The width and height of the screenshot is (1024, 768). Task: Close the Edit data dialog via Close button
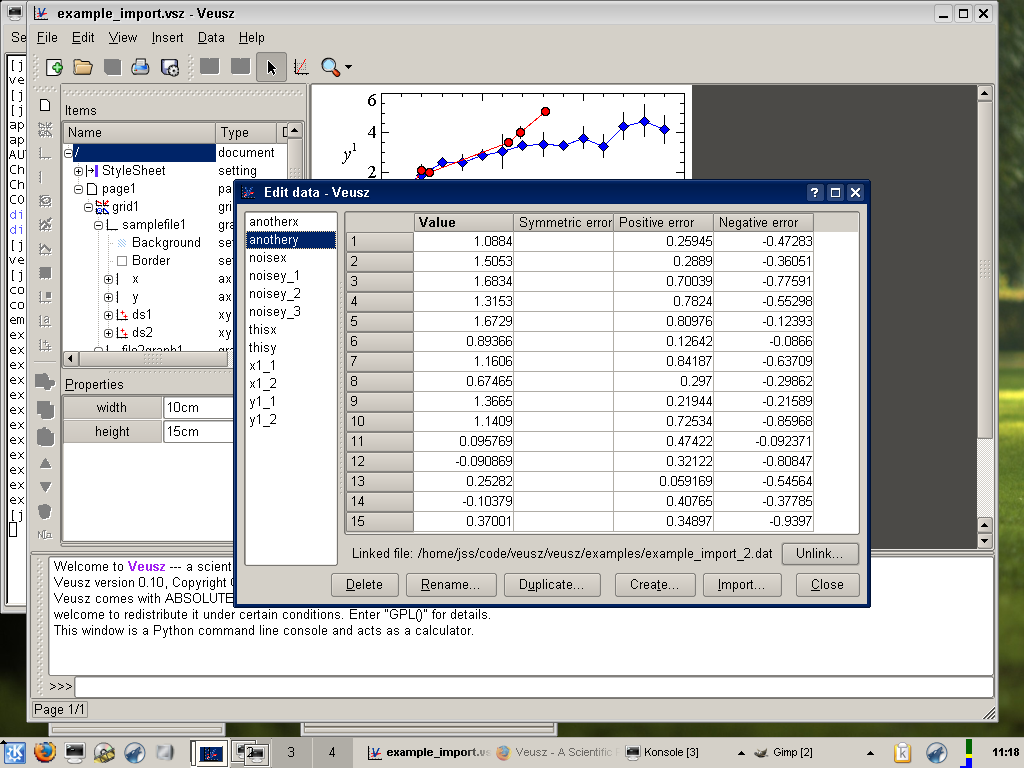pyautogui.click(x=827, y=584)
